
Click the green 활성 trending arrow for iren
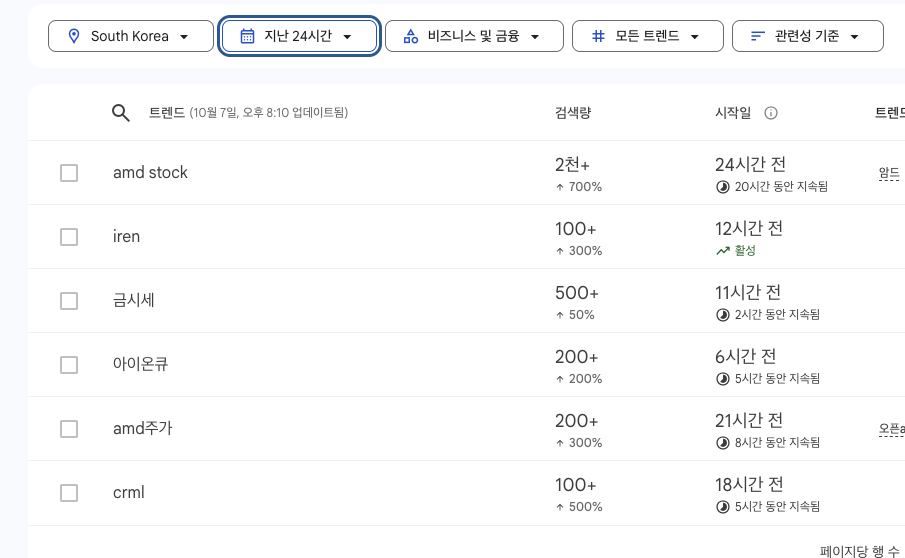pos(723,251)
